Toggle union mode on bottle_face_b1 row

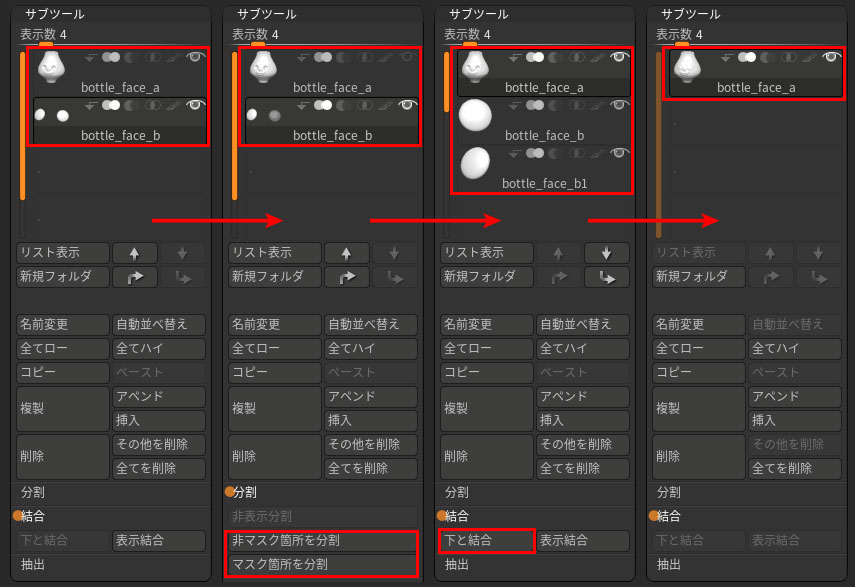point(535,153)
